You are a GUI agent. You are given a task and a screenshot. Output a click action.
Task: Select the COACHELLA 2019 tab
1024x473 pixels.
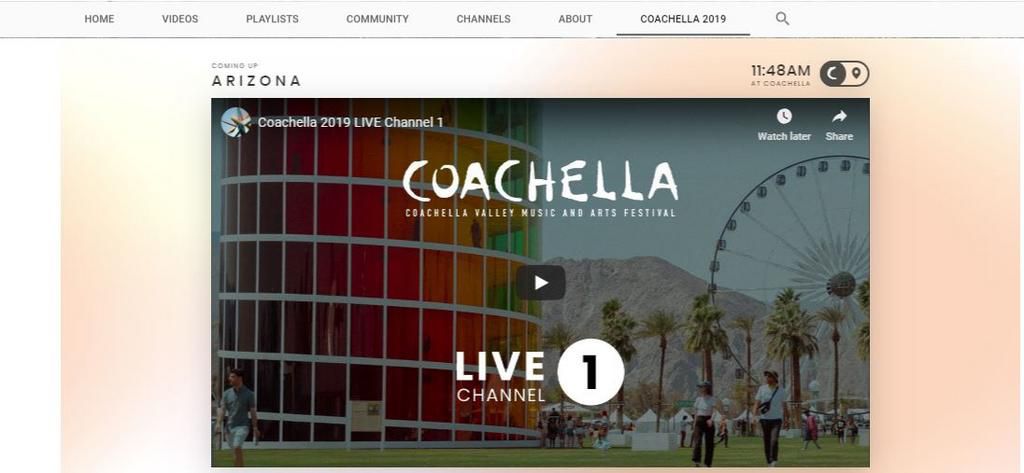(x=683, y=19)
